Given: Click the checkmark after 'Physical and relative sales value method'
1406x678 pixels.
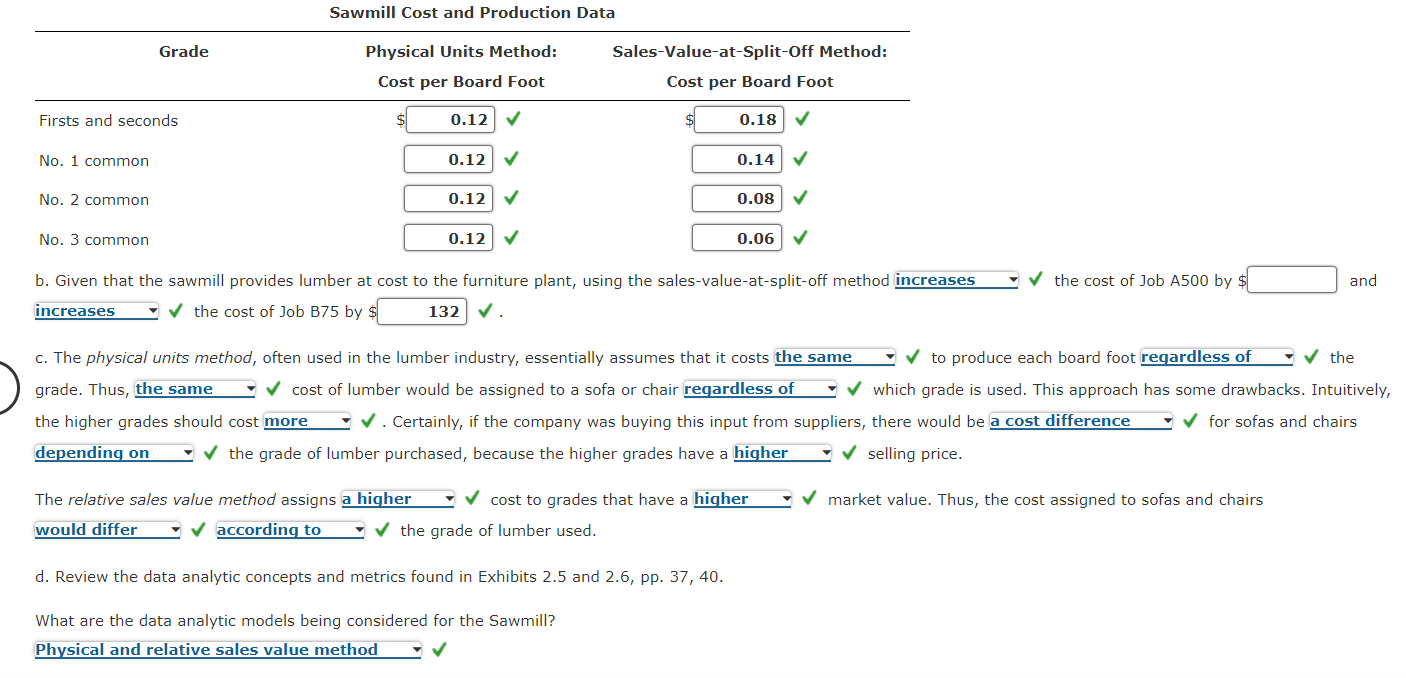Looking at the screenshot, I should point(438,650).
